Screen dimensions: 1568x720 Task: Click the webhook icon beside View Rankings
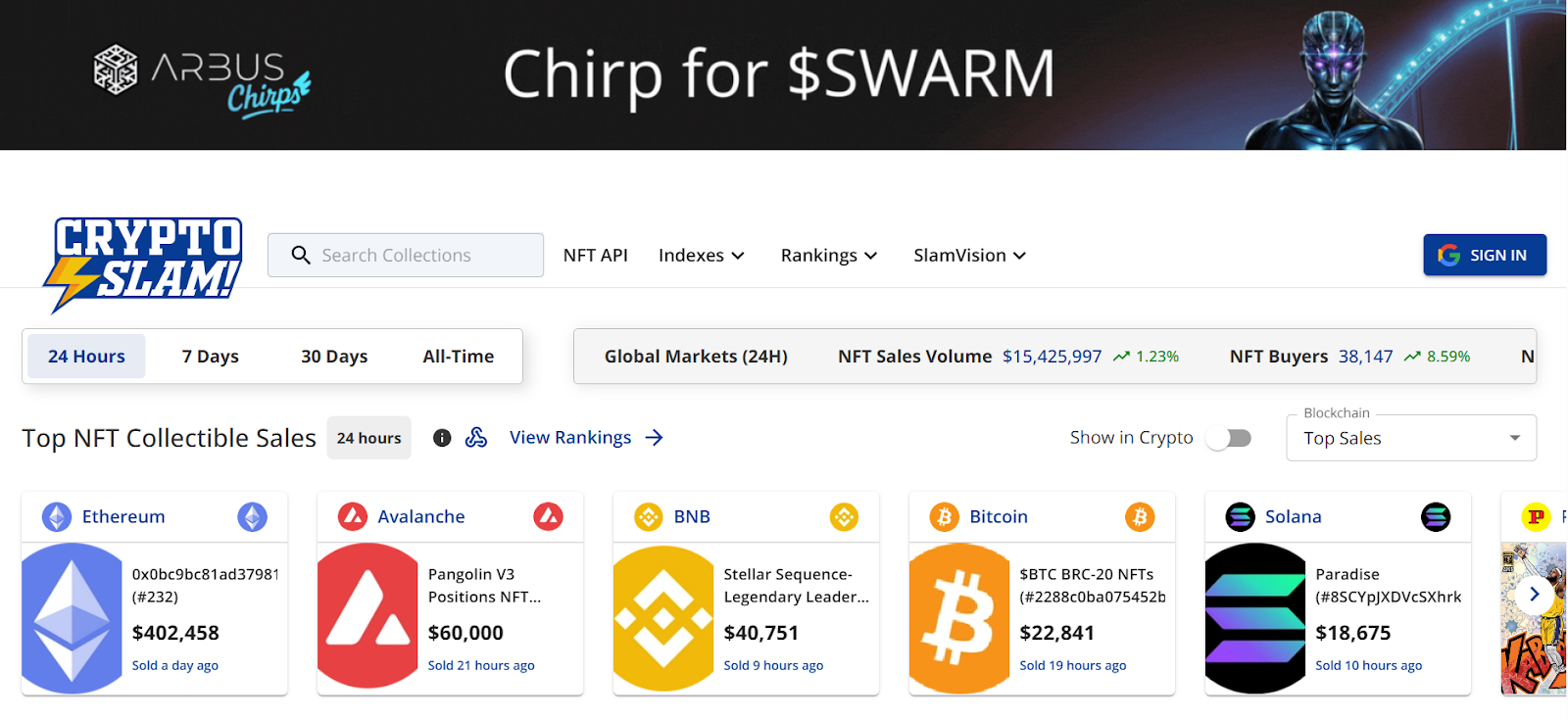pos(476,438)
